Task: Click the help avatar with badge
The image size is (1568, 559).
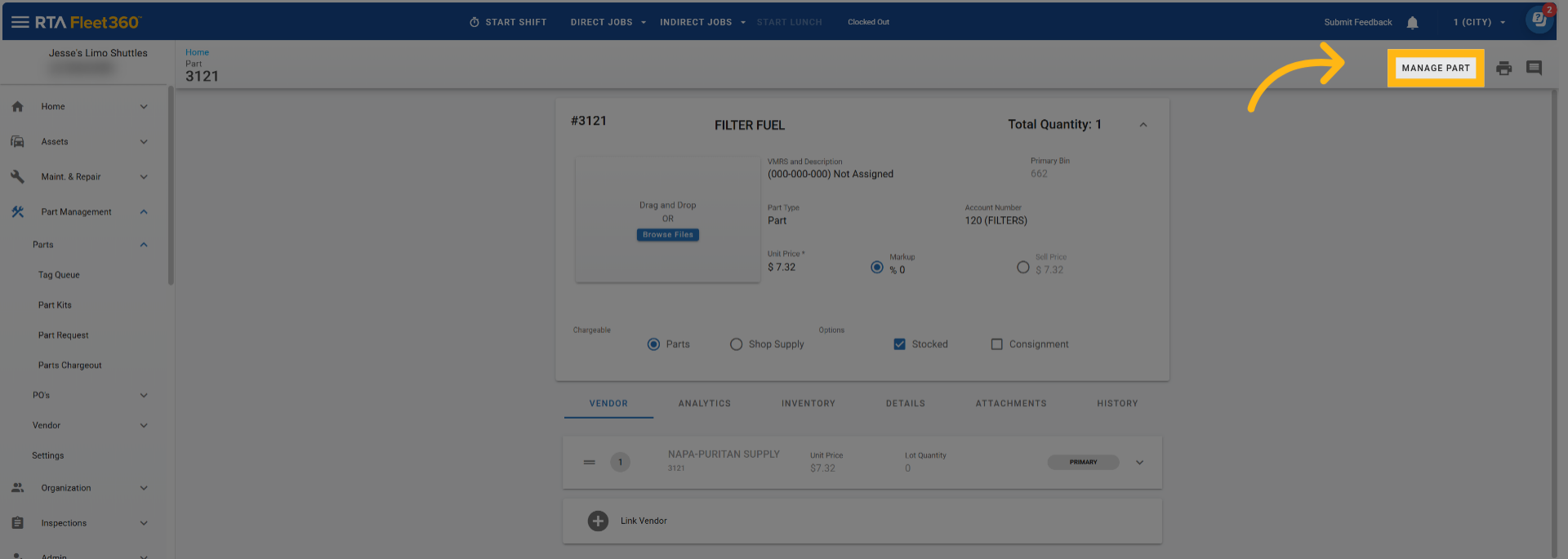Action: [1539, 20]
